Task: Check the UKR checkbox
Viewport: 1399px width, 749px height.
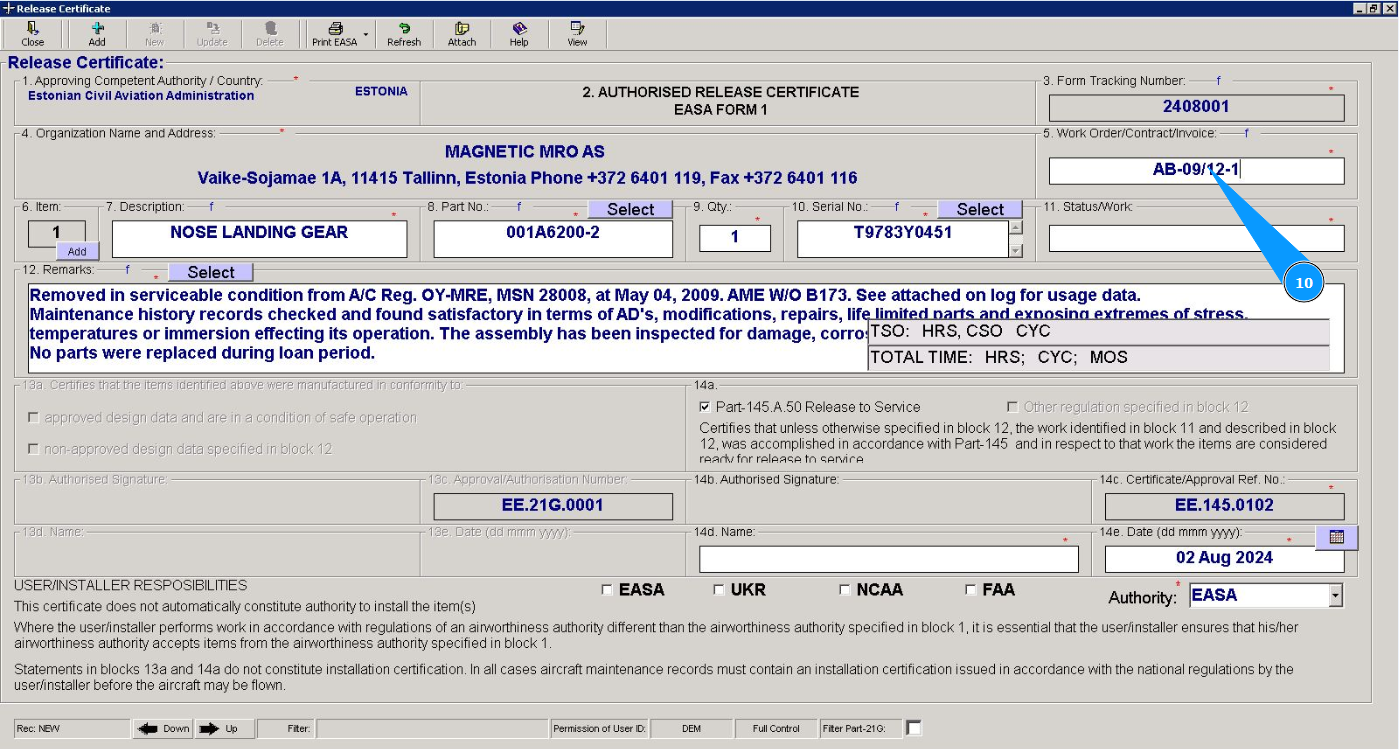Action: [x=719, y=590]
